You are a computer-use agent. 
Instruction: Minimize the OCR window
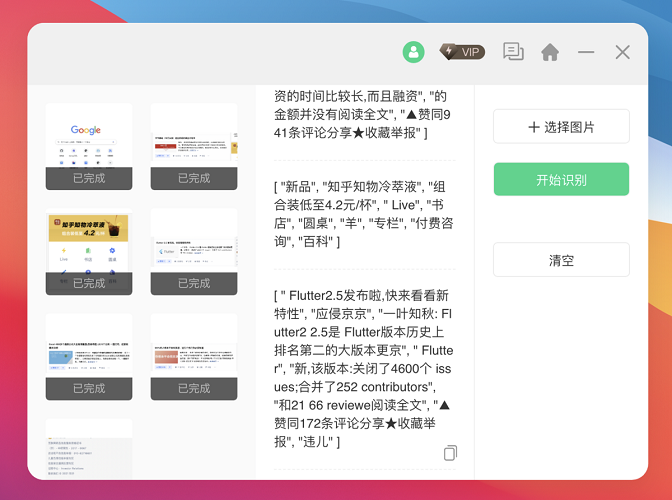point(586,52)
